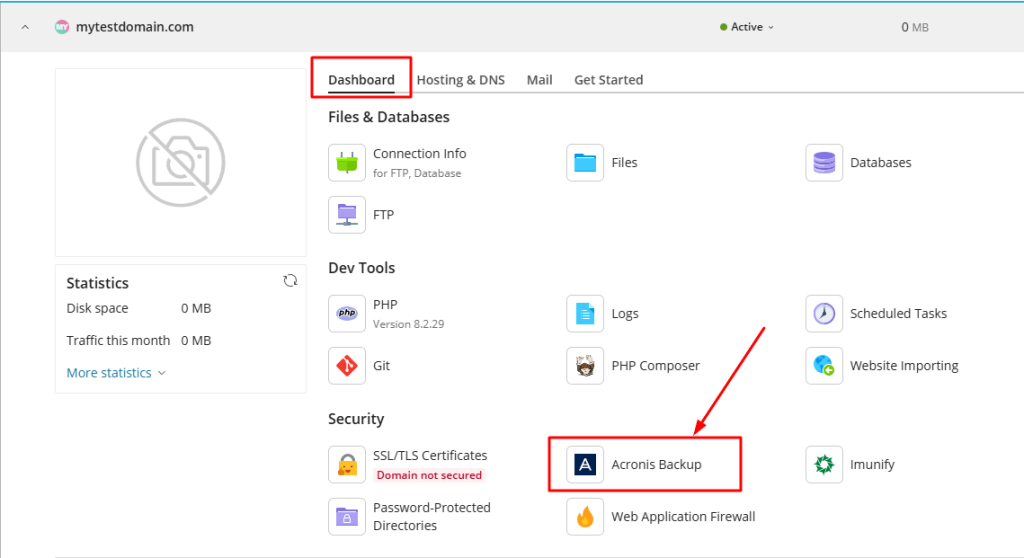Click the PHP settings icon
The height and width of the screenshot is (558, 1024).
point(347,313)
